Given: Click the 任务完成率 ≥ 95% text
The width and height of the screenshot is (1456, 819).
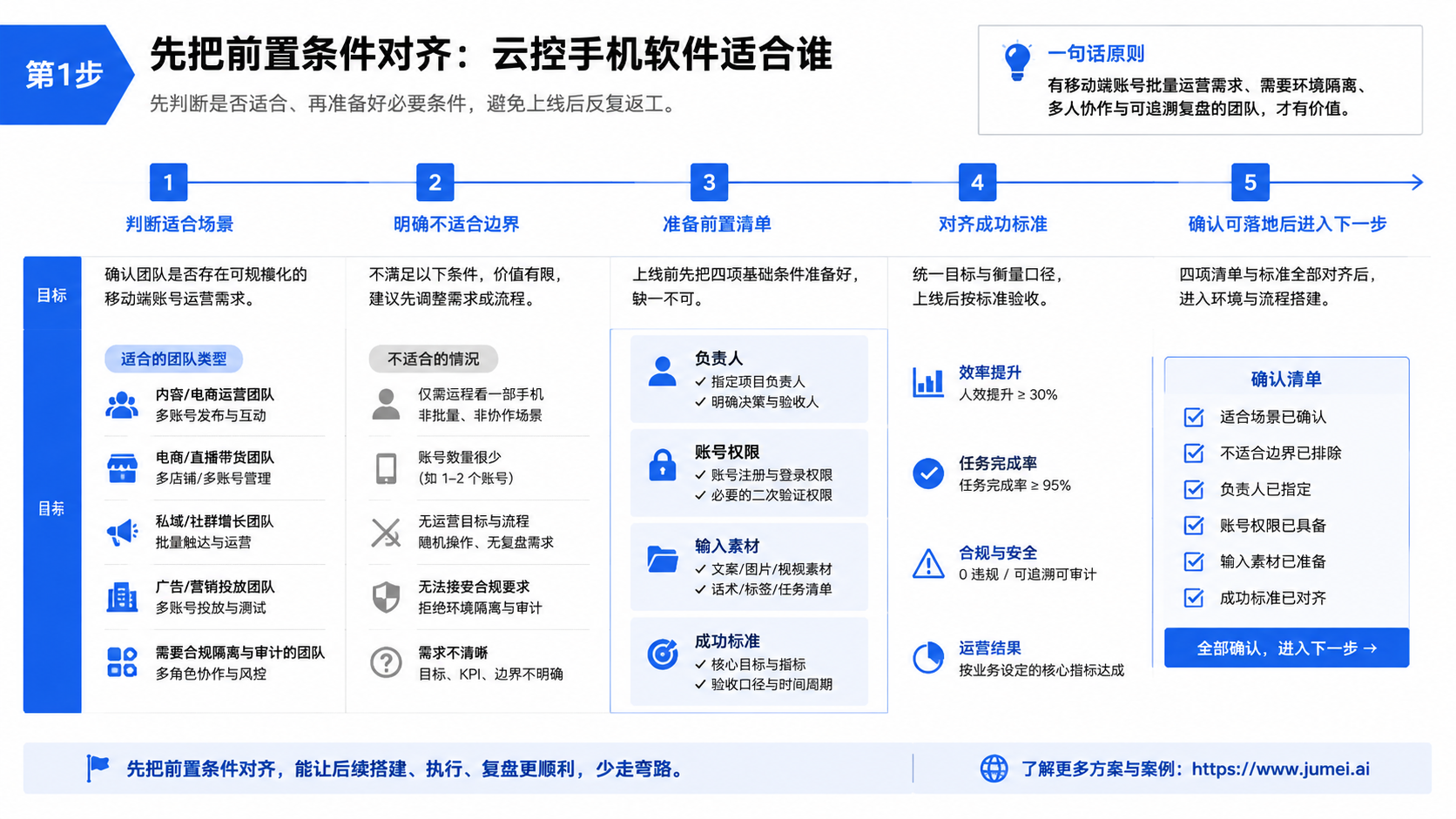Looking at the screenshot, I should [1014, 486].
